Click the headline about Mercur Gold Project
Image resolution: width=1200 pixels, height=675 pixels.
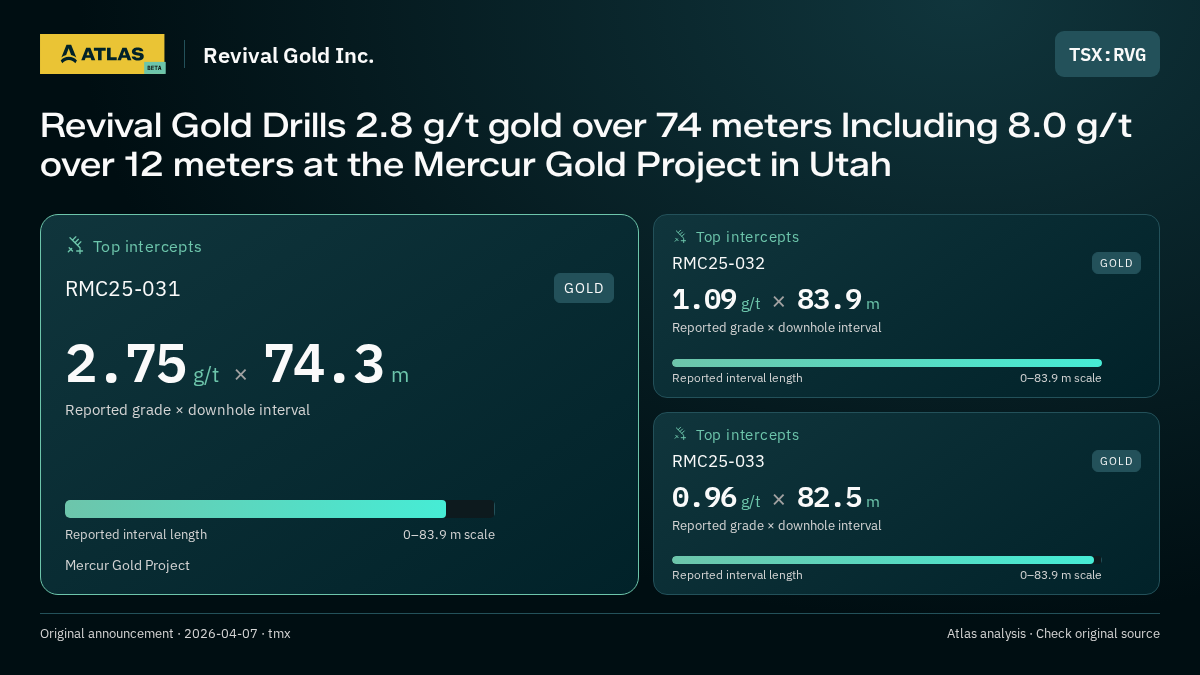coord(586,144)
